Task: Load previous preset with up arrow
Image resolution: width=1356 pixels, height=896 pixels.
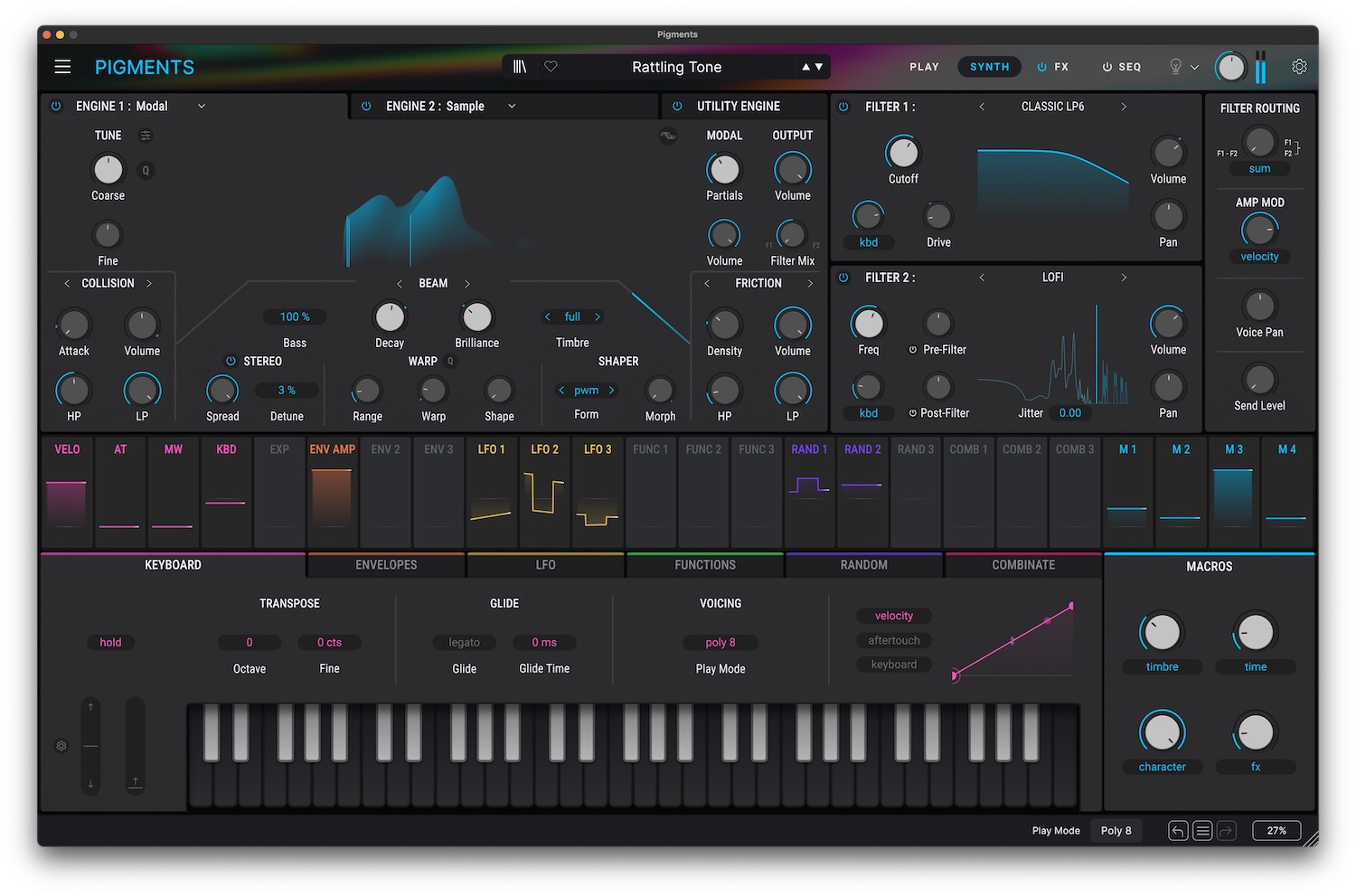Action: 805,67
